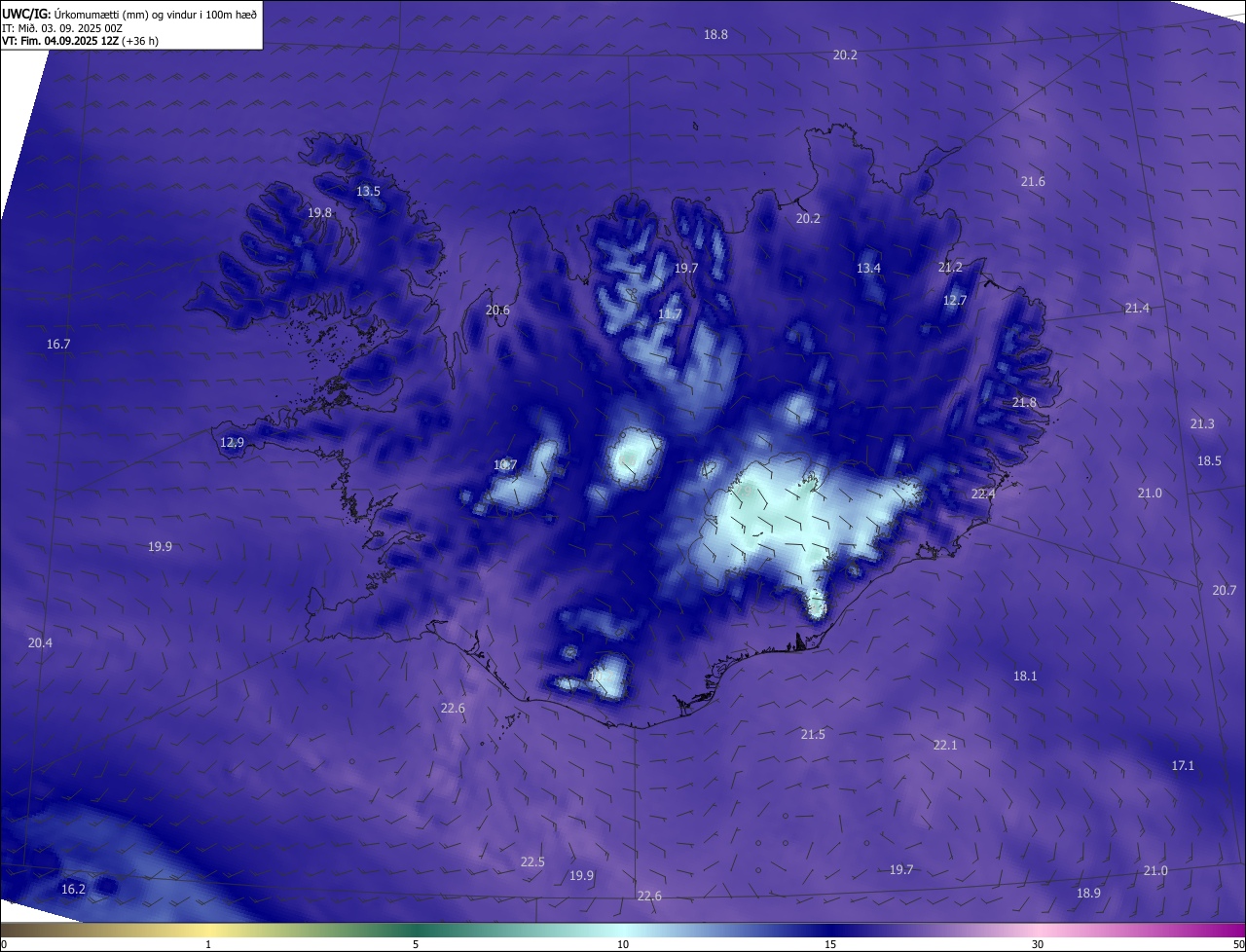Viewport: 1246px width, 952px height.
Task: Click the 10.7 wind value
Action: 504,464
